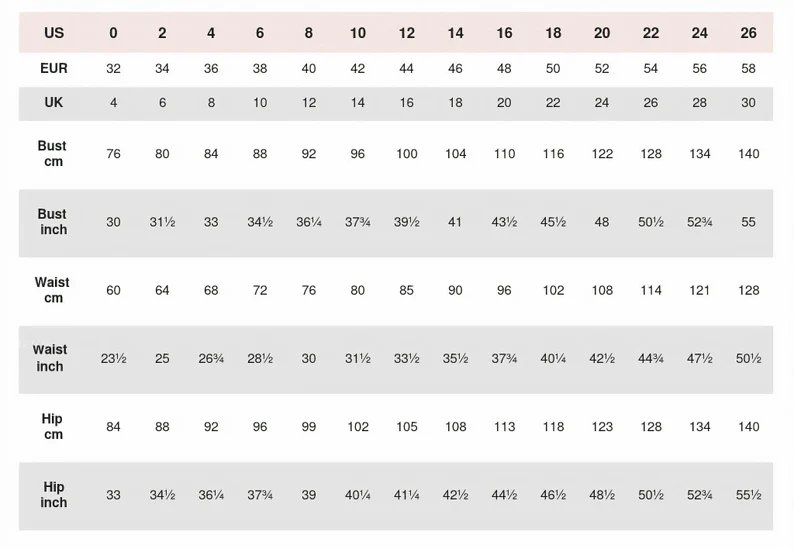Click the UK row label
The height and width of the screenshot is (549, 794).
tap(54, 103)
